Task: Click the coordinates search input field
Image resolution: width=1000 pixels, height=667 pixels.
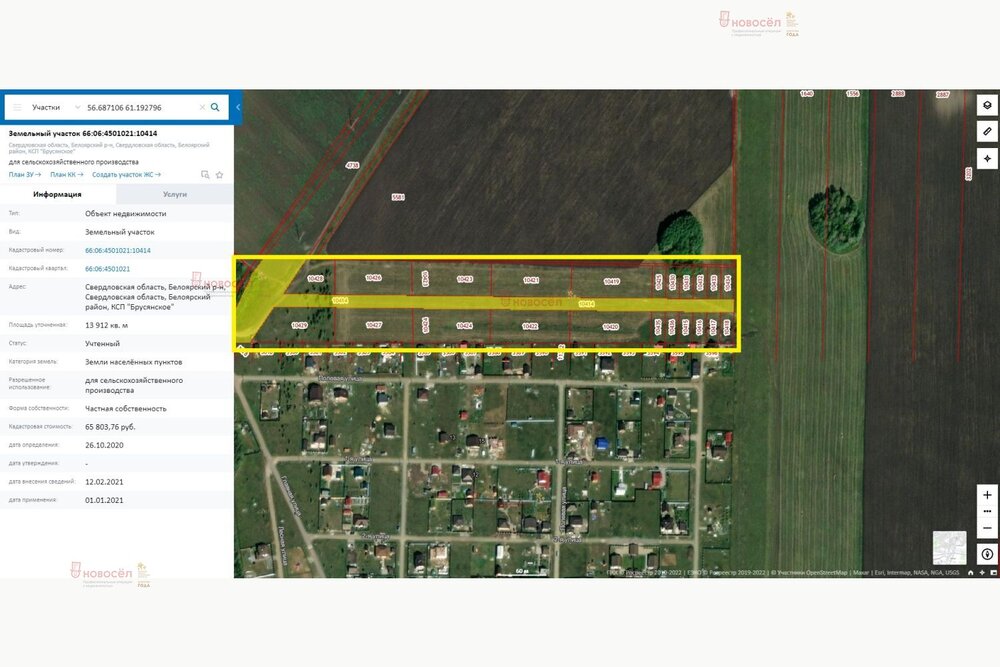Action: 140,107
